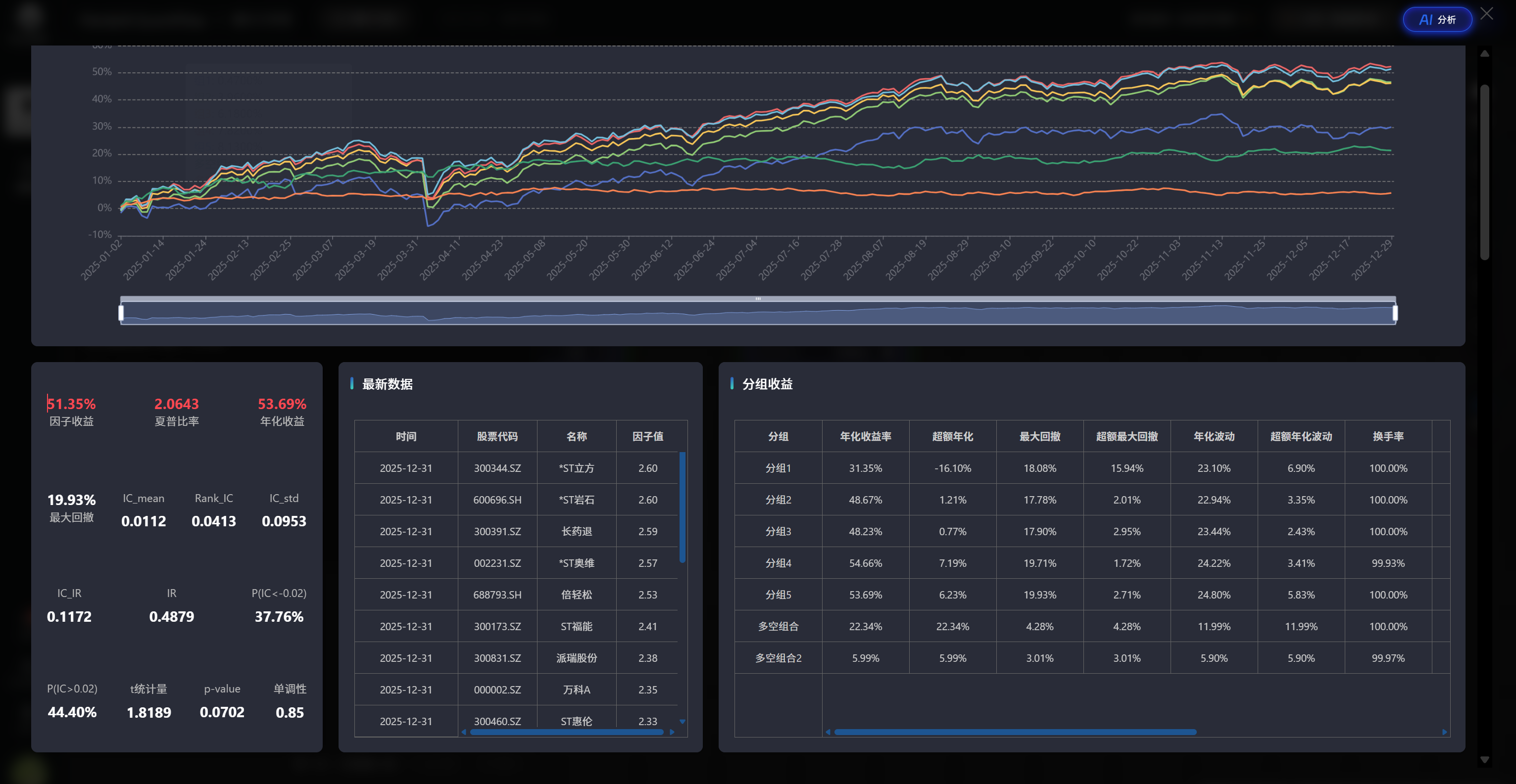This screenshot has width=1516, height=784.
Task: Click the page scroll-up arrow on right edge
Action: tap(1484, 53)
